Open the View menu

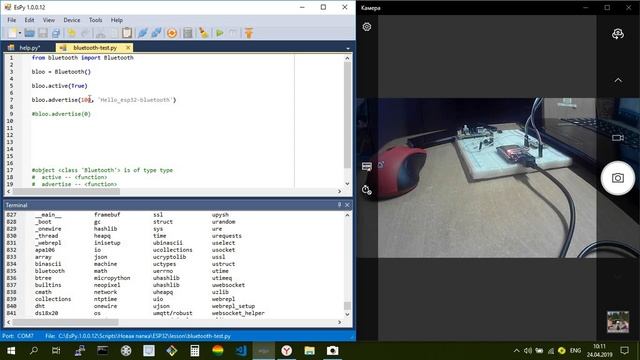pos(49,20)
